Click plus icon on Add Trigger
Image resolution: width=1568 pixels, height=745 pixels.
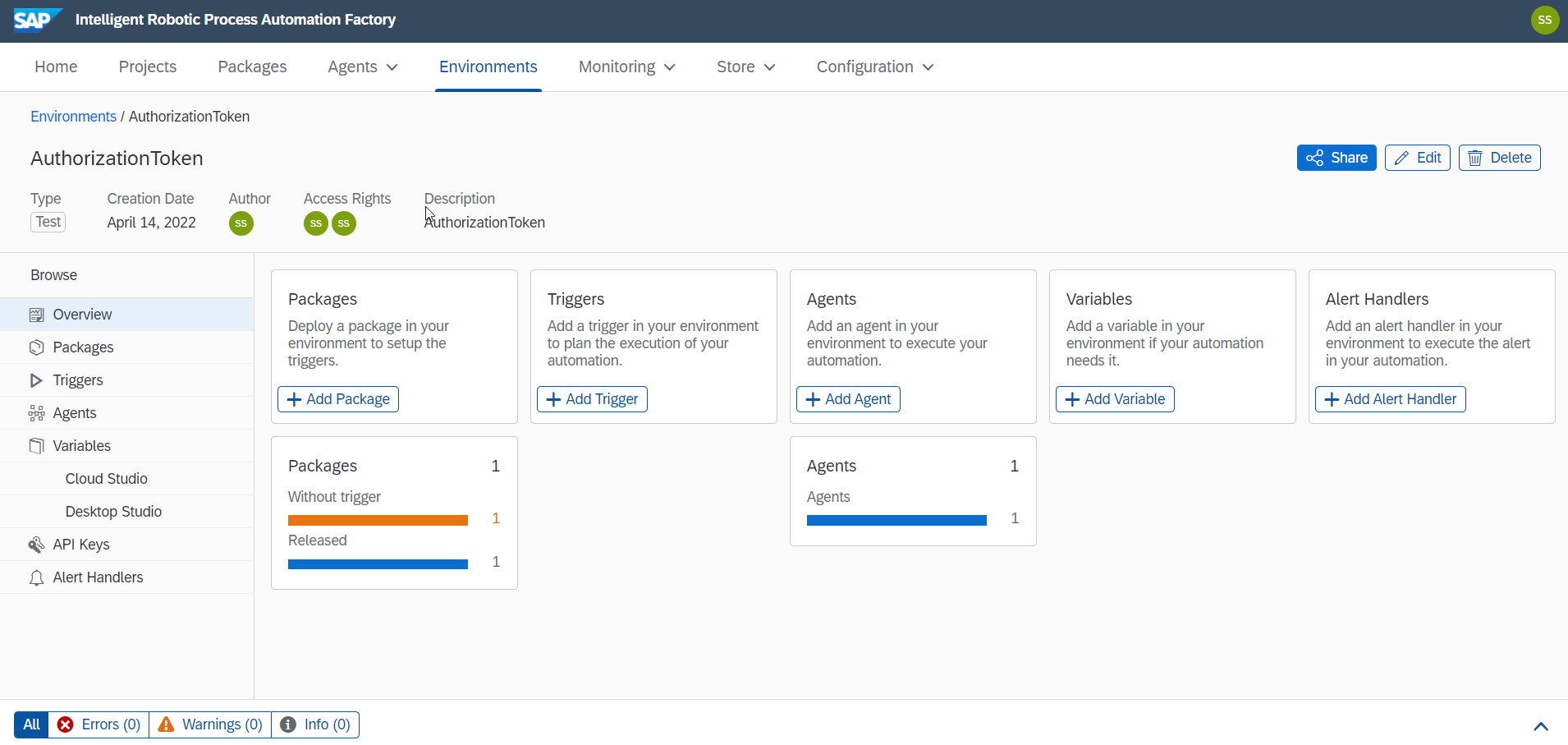(x=553, y=399)
